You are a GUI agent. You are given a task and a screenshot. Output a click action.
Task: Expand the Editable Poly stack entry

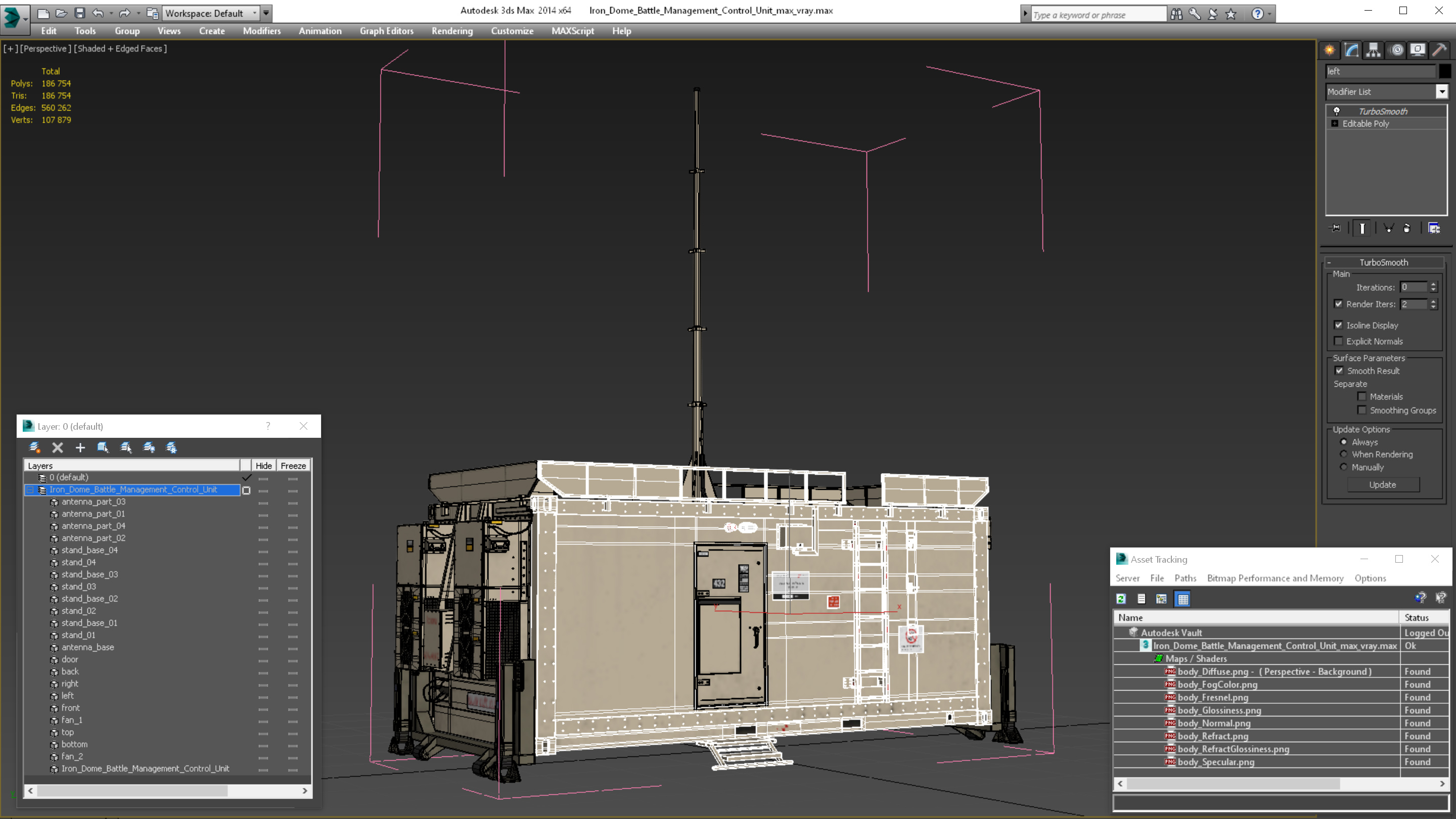[x=1335, y=124]
